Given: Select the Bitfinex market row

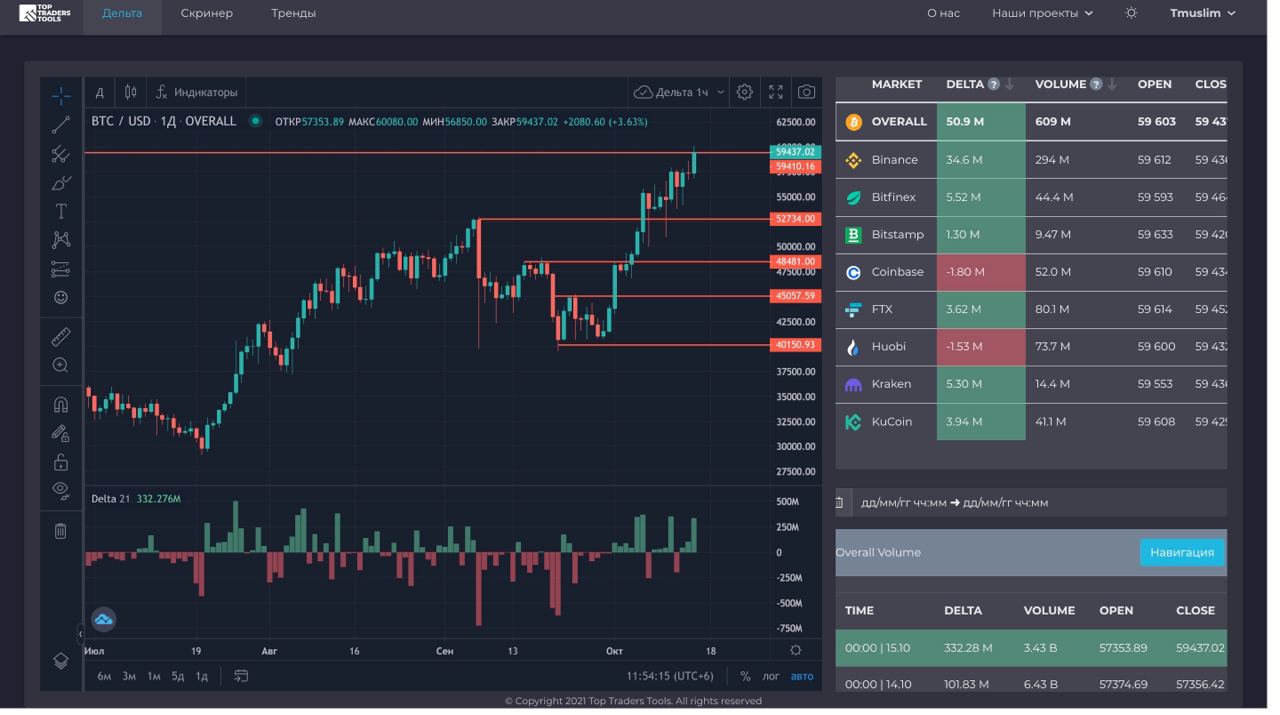Looking at the screenshot, I should [x=1031, y=197].
